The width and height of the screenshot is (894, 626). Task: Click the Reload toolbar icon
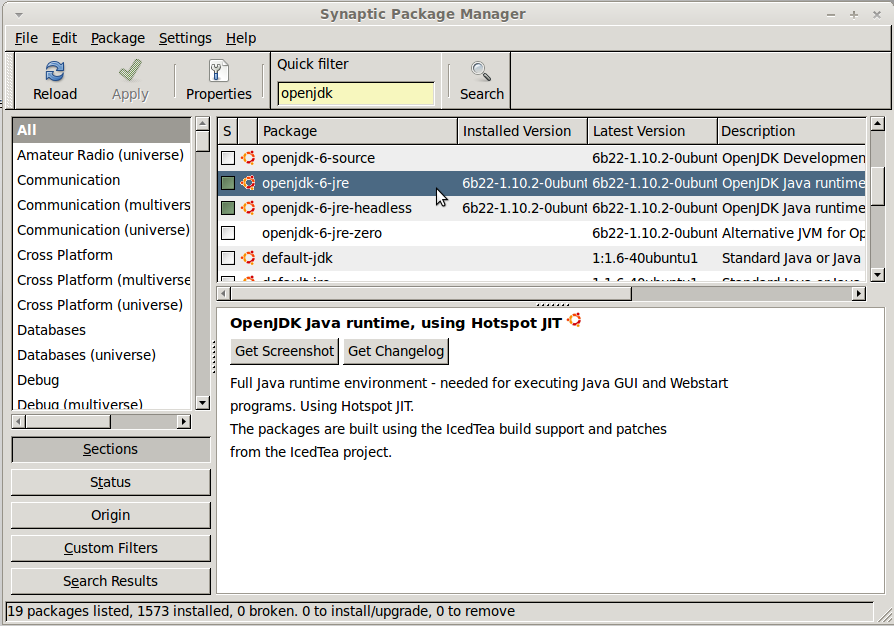[x=55, y=72]
